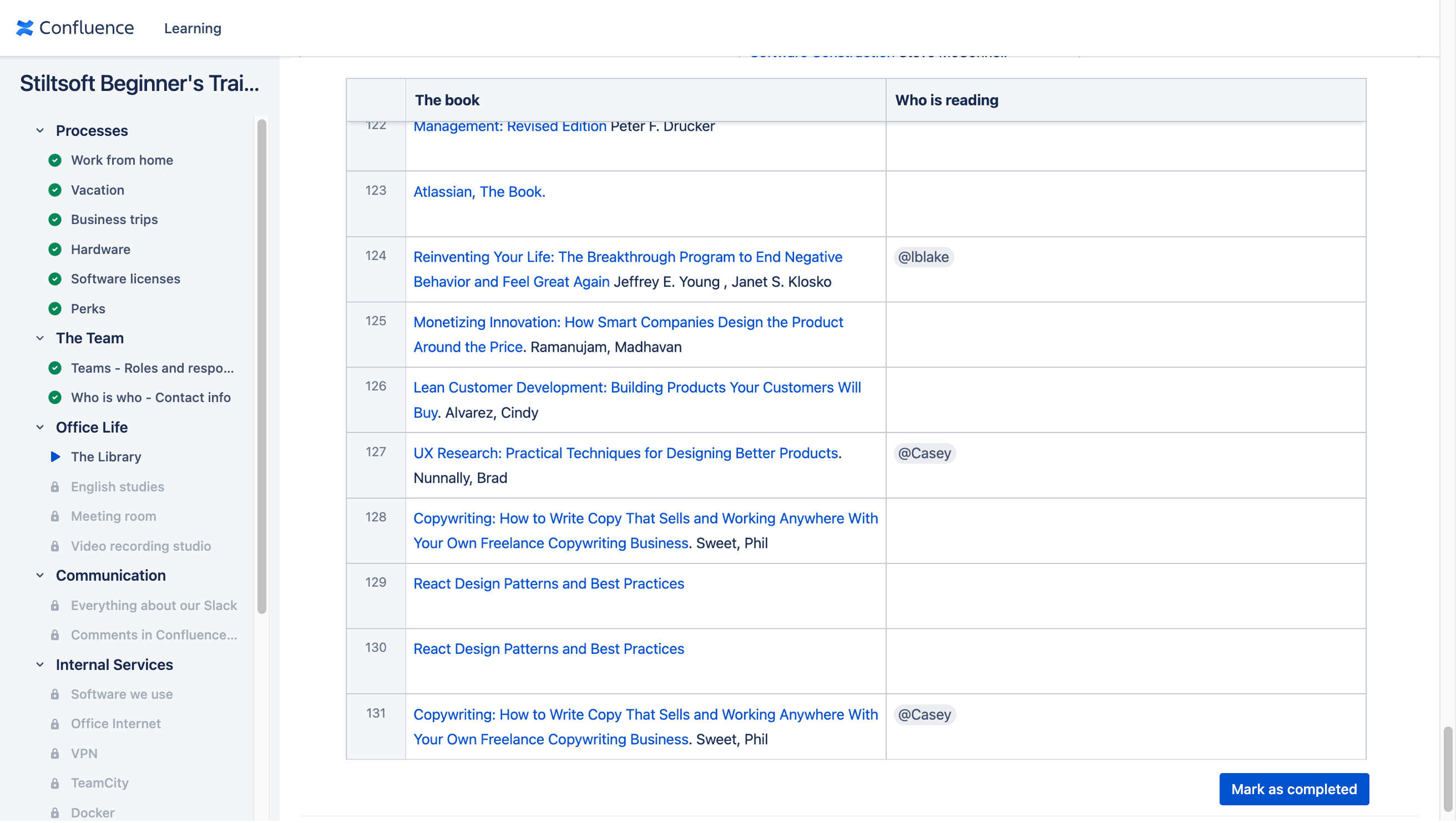Image resolution: width=1456 pixels, height=823 pixels.
Task: Click the lock icon next to VPN
Action: (x=56, y=753)
